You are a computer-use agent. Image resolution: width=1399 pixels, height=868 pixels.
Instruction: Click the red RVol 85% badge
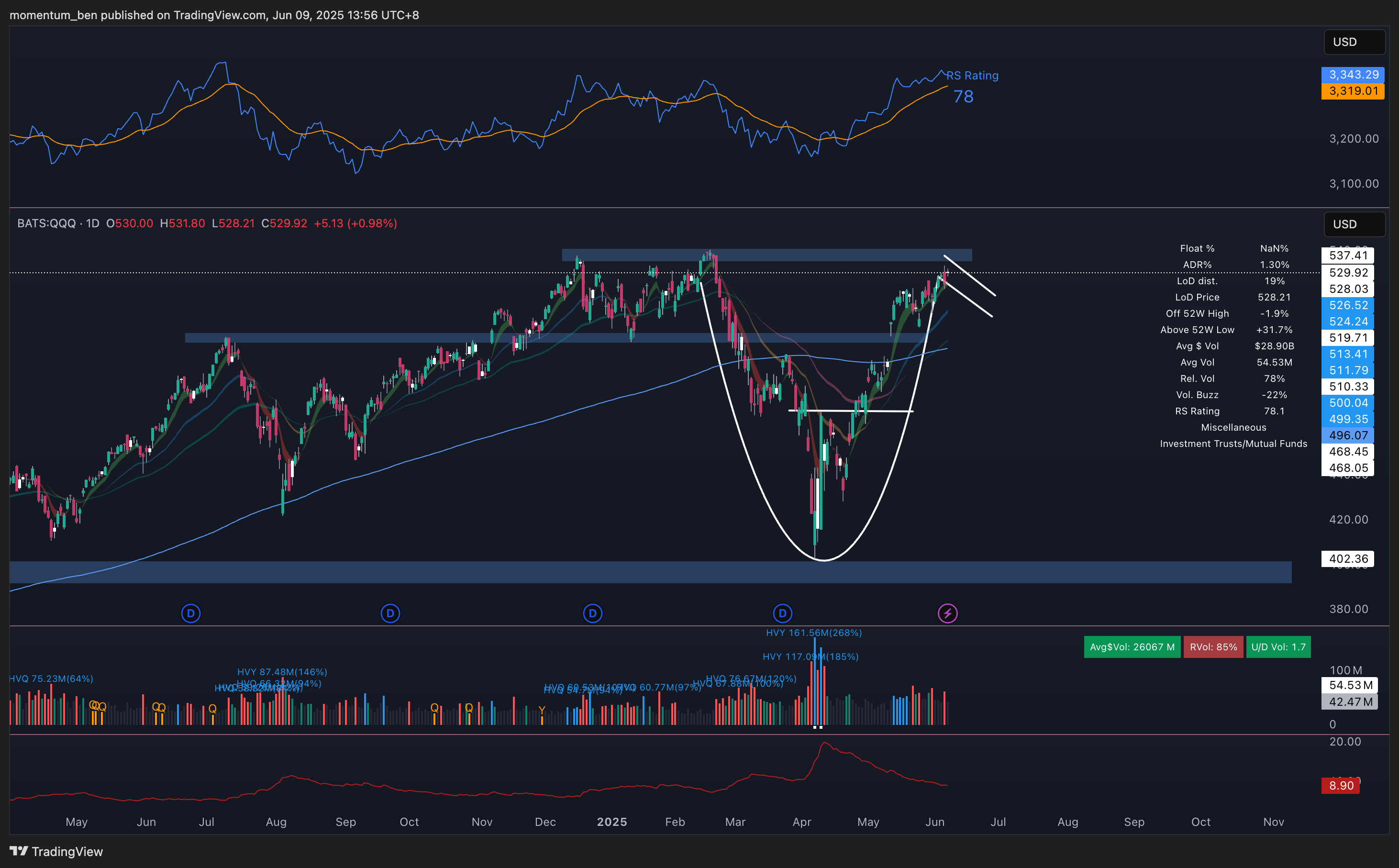pos(1213,647)
